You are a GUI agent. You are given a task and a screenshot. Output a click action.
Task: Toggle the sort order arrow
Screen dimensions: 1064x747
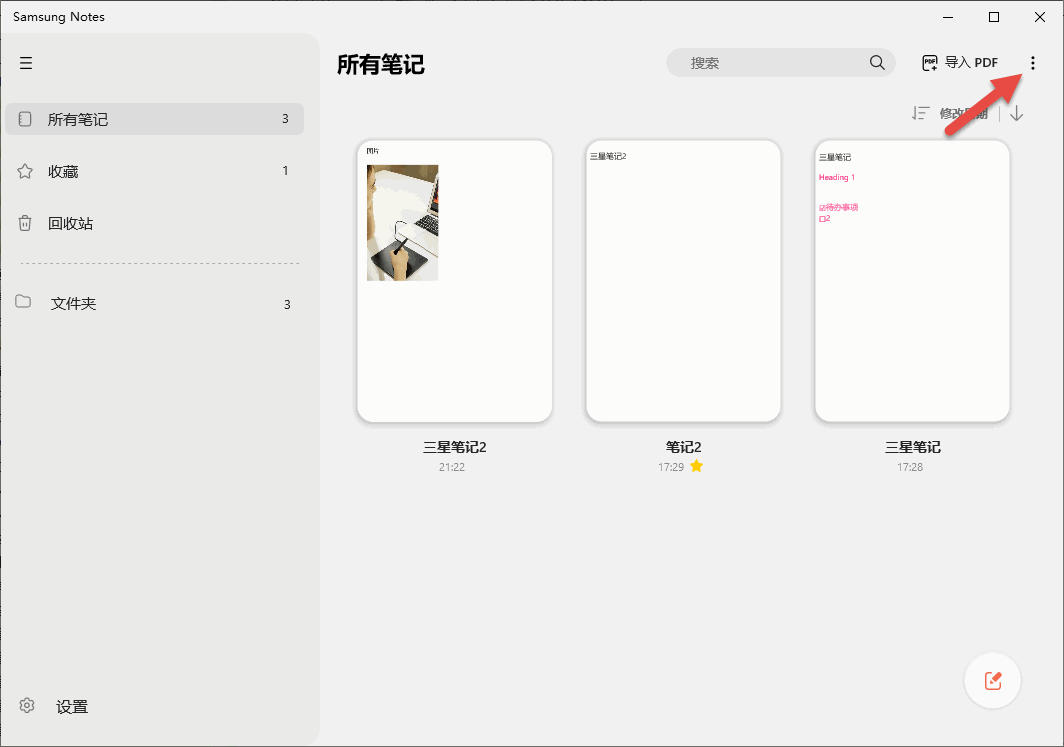(1016, 113)
